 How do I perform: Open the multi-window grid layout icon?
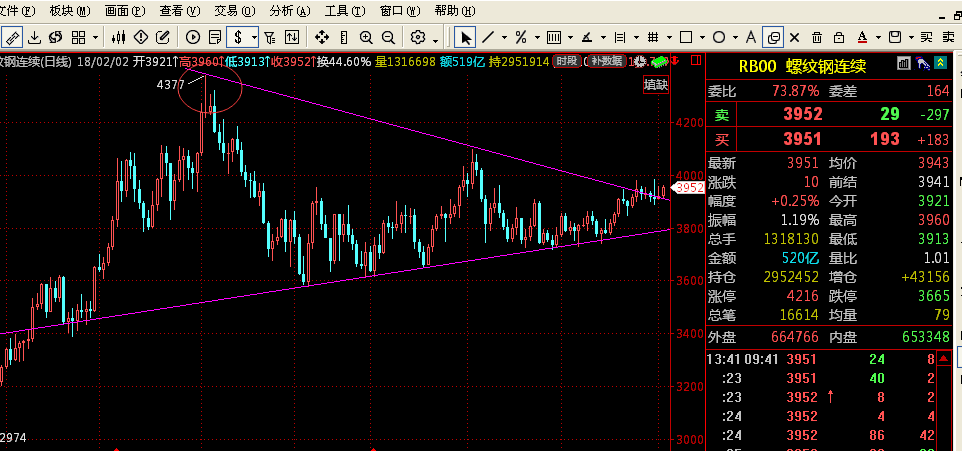[79, 37]
